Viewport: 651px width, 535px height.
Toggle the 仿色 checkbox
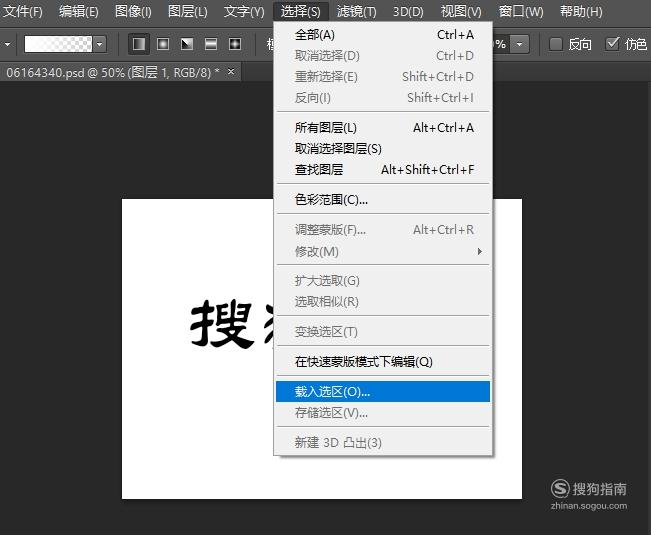click(x=612, y=44)
